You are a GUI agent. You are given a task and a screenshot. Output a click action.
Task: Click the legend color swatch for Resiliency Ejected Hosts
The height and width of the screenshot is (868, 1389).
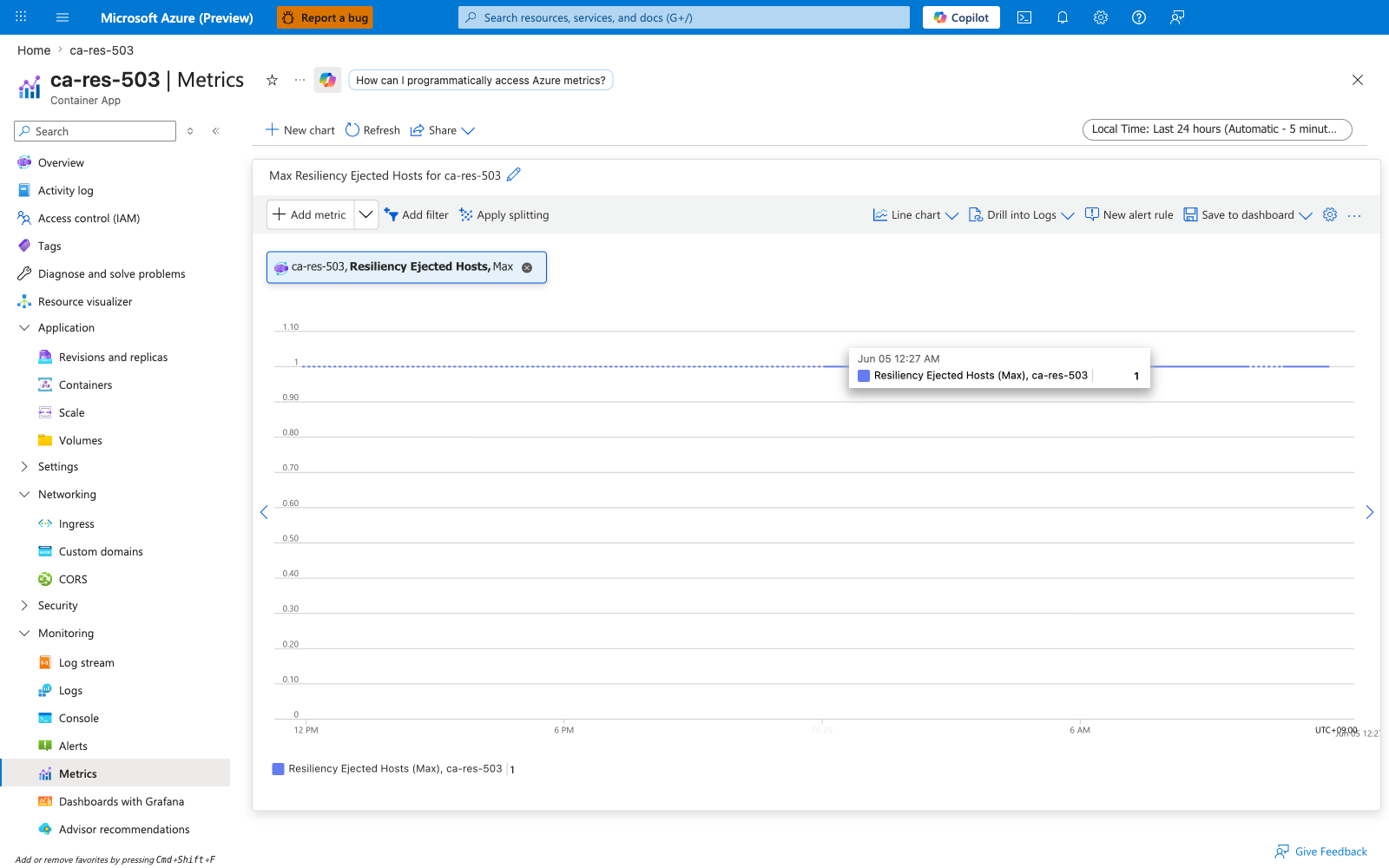pos(278,769)
